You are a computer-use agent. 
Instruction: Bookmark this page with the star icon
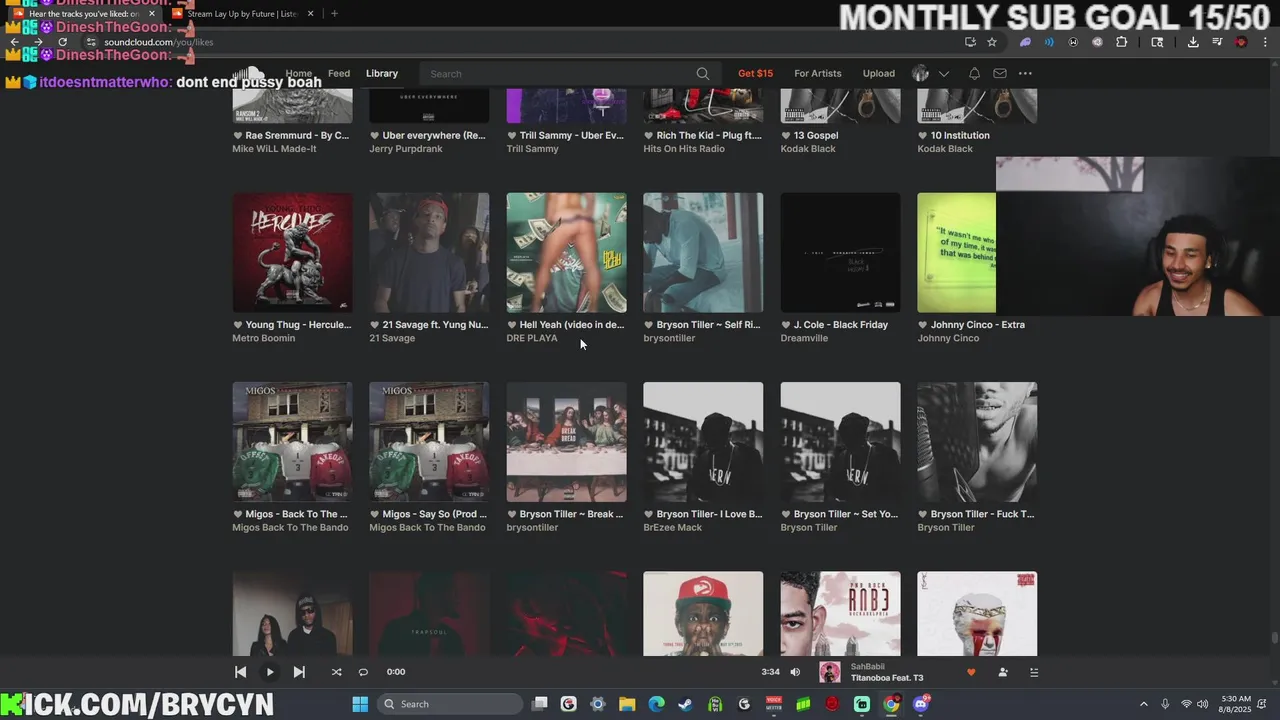(x=992, y=42)
